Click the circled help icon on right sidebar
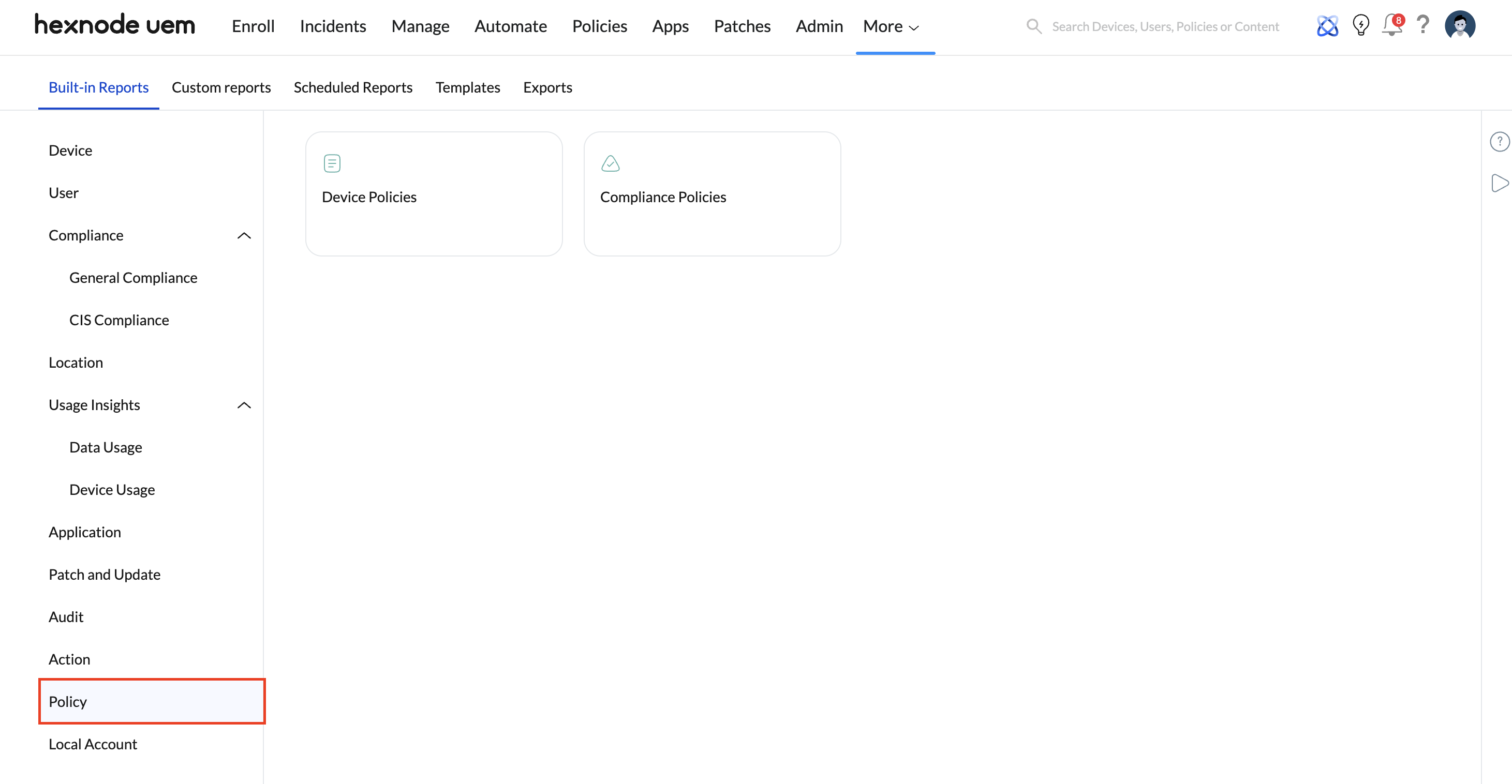This screenshot has height=784, width=1512. pos(1499,141)
